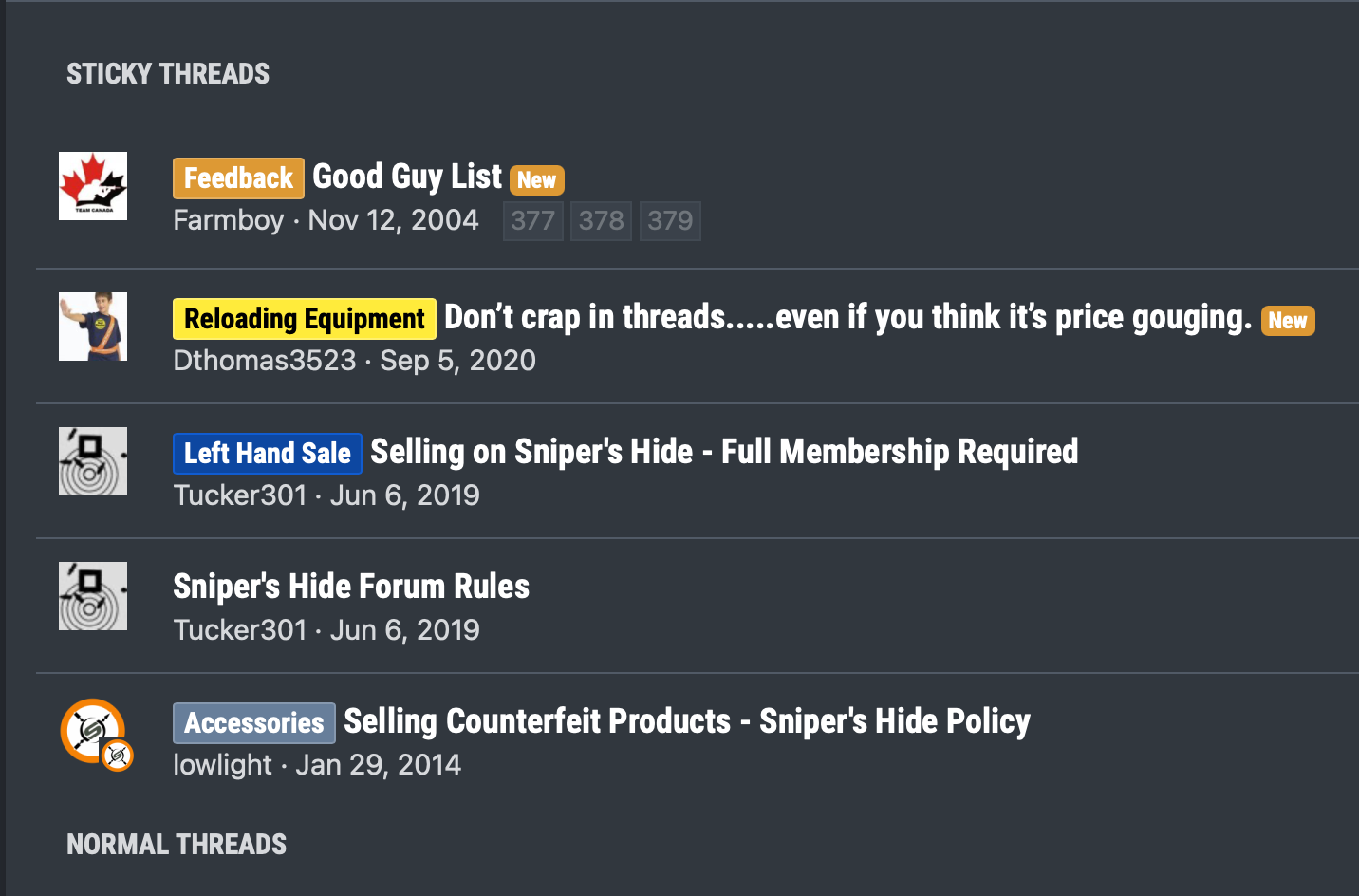
Task: Open last page 379 of Good Guy List
Action: coord(670,221)
